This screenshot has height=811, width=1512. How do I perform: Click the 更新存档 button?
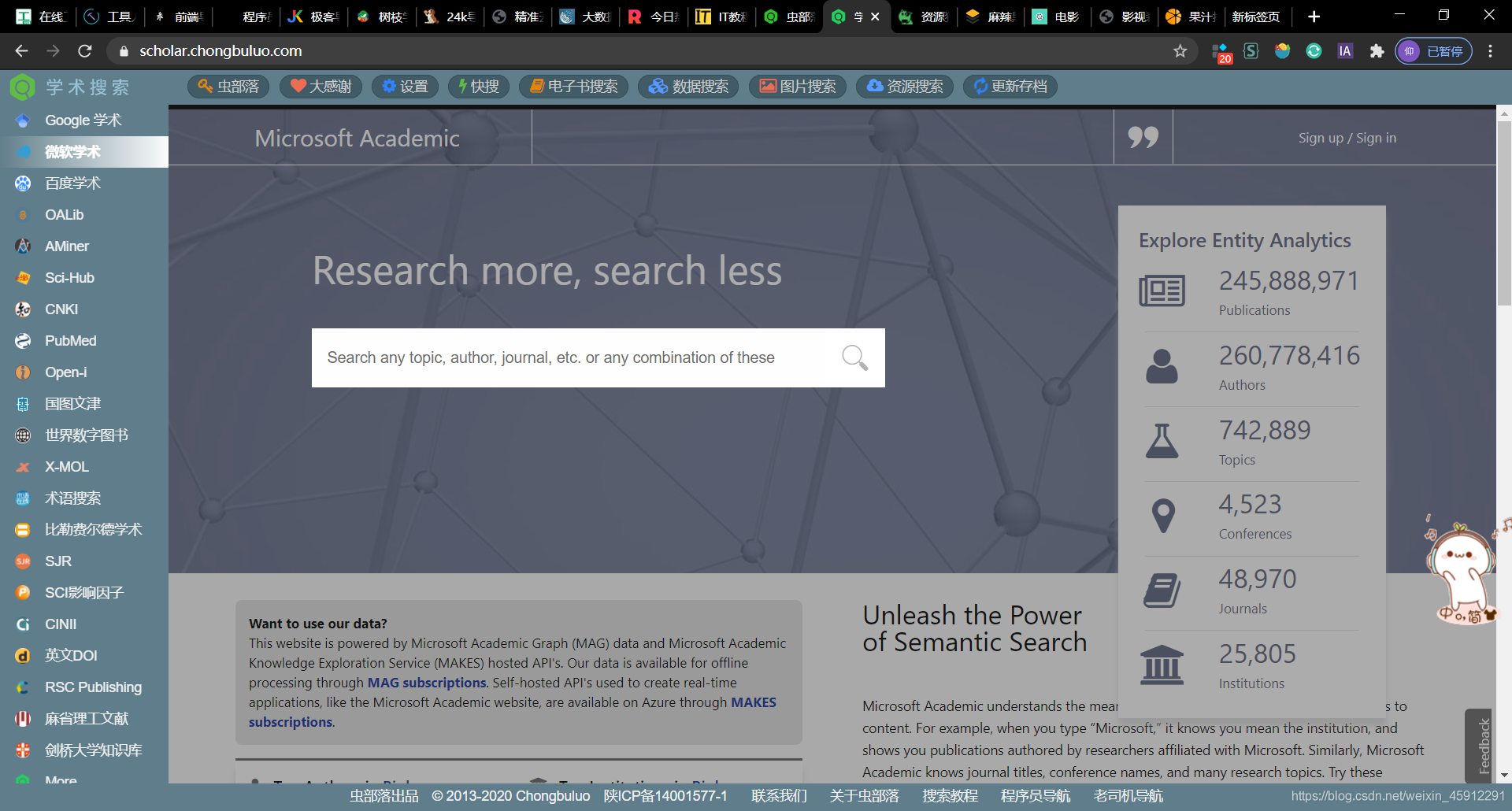(x=1010, y=87)
